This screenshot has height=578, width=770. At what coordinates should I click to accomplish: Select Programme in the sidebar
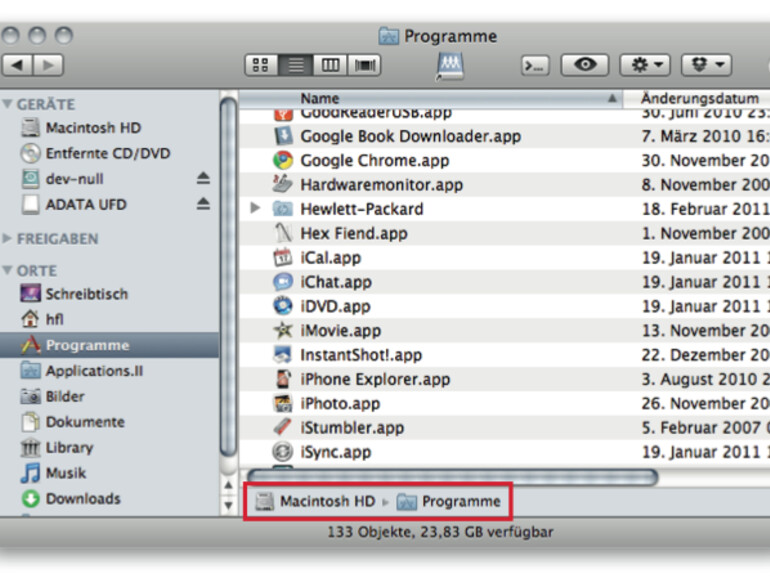click(109, 345)
